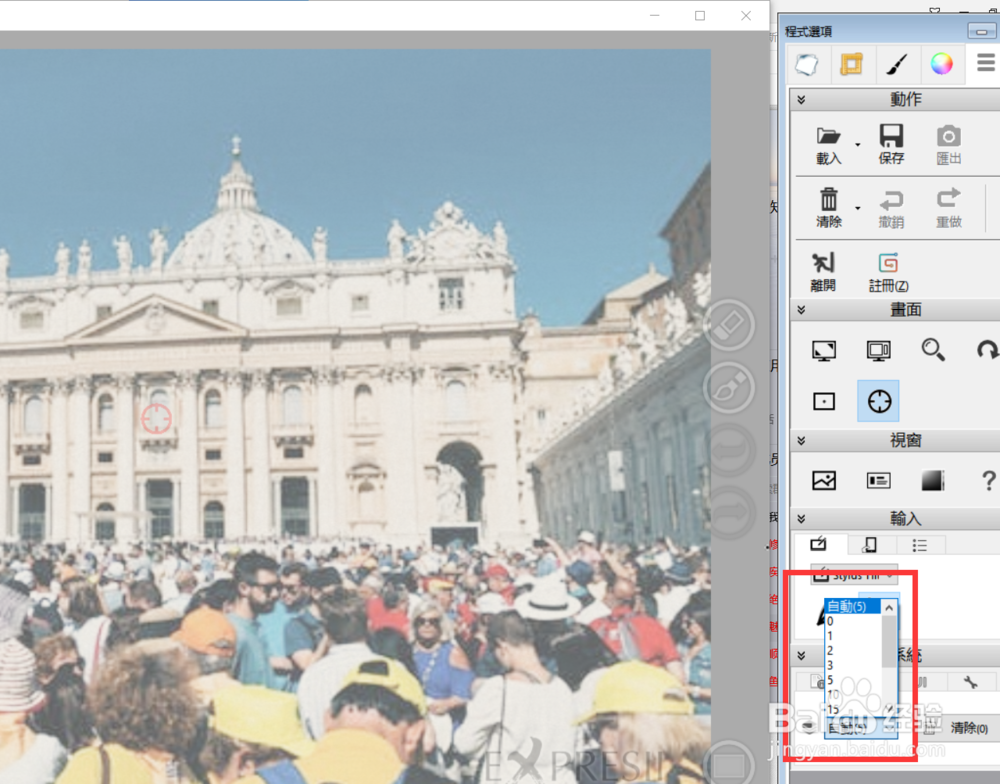This screenshot has height=784, width=1000.
Task: Click the magnifier zoom icon in 畫面
Action: [x=933, y=350]
